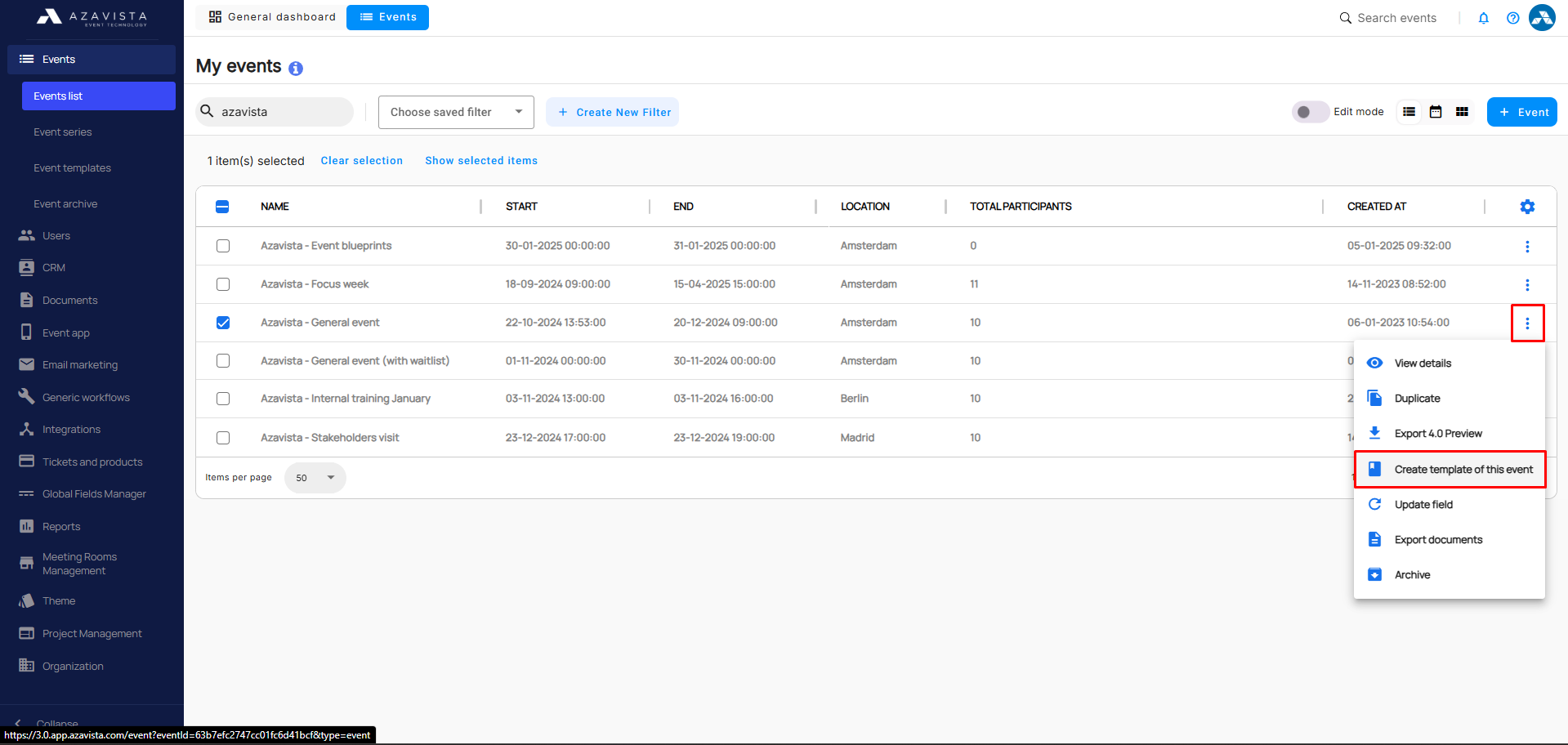Open the Choose saved filter dropdown
This screenshot has height=745, width=1568.
[456, 112]
